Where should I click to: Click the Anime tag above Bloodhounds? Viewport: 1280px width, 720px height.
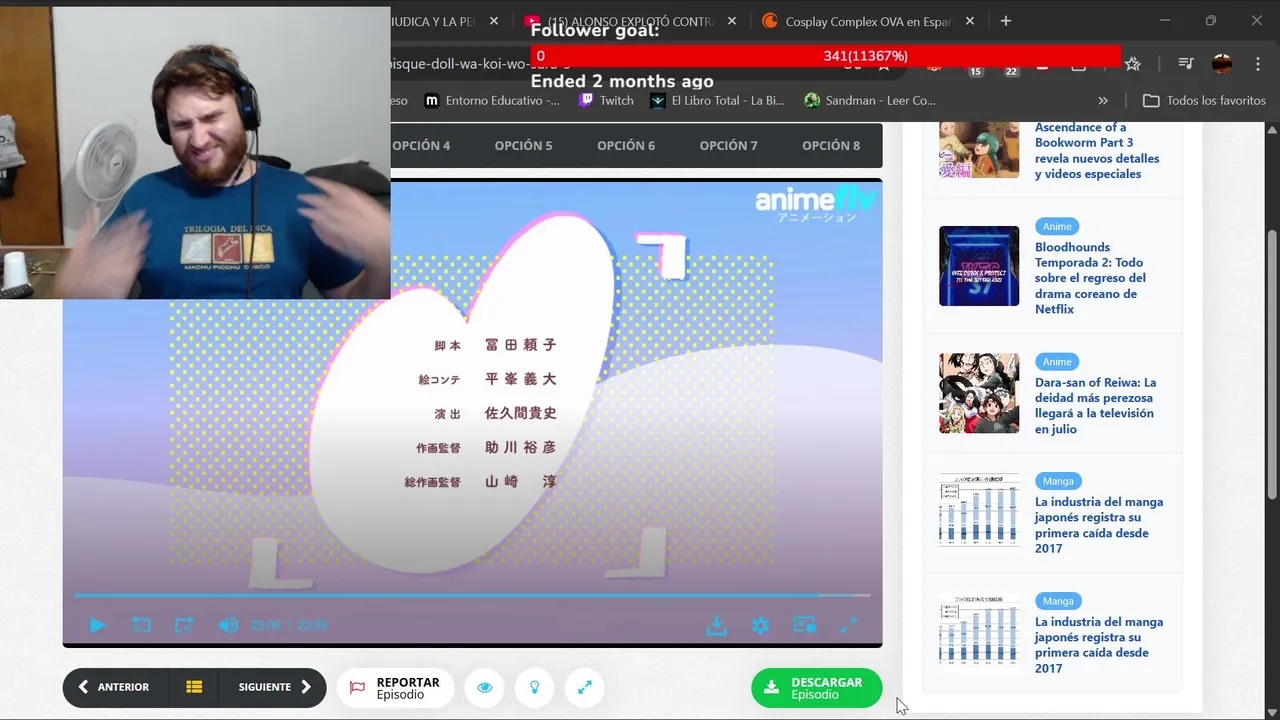click(x=1057, y=226)
